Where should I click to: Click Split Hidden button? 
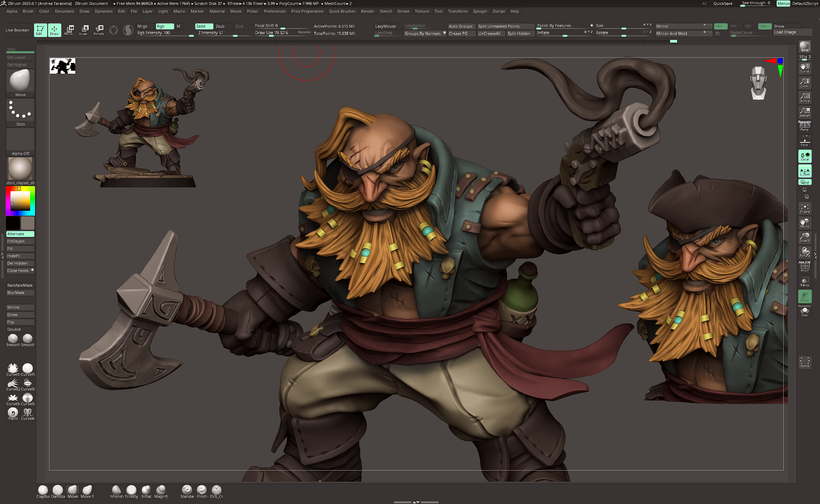[519, 33]
